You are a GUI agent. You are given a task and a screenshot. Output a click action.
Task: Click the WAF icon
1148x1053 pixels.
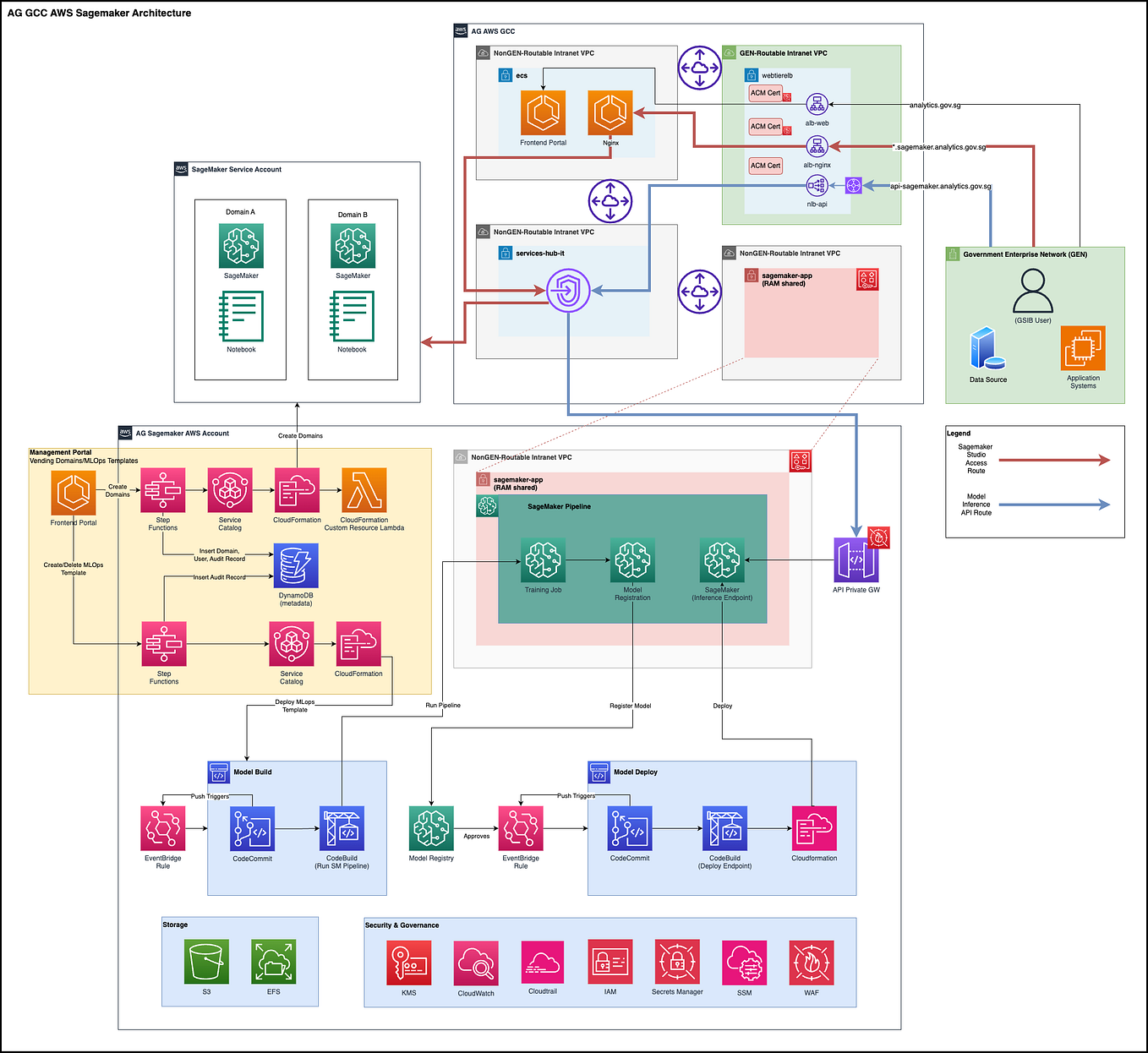click(811, 963)
